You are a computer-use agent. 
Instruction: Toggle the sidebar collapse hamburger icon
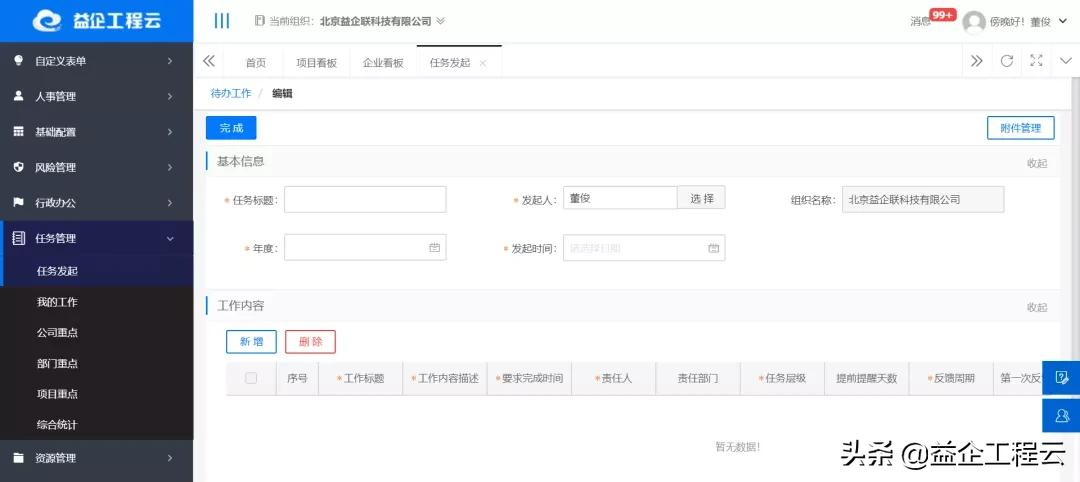(x=222, y=21)
